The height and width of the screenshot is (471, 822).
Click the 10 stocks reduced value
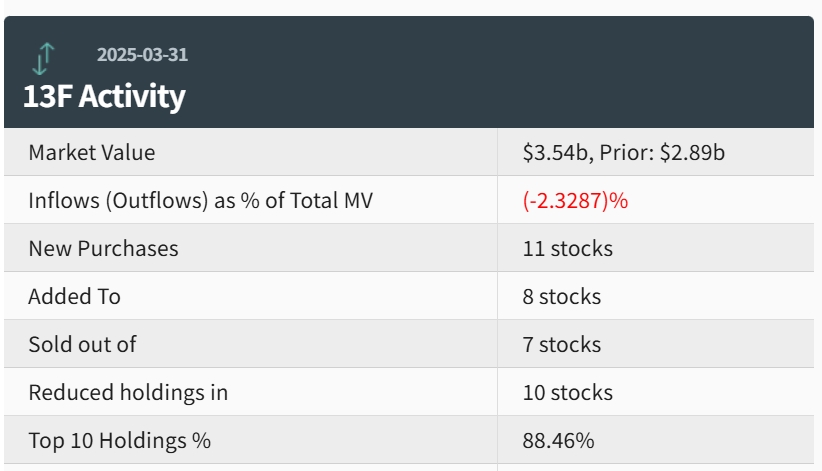click(x=567, y=392)
